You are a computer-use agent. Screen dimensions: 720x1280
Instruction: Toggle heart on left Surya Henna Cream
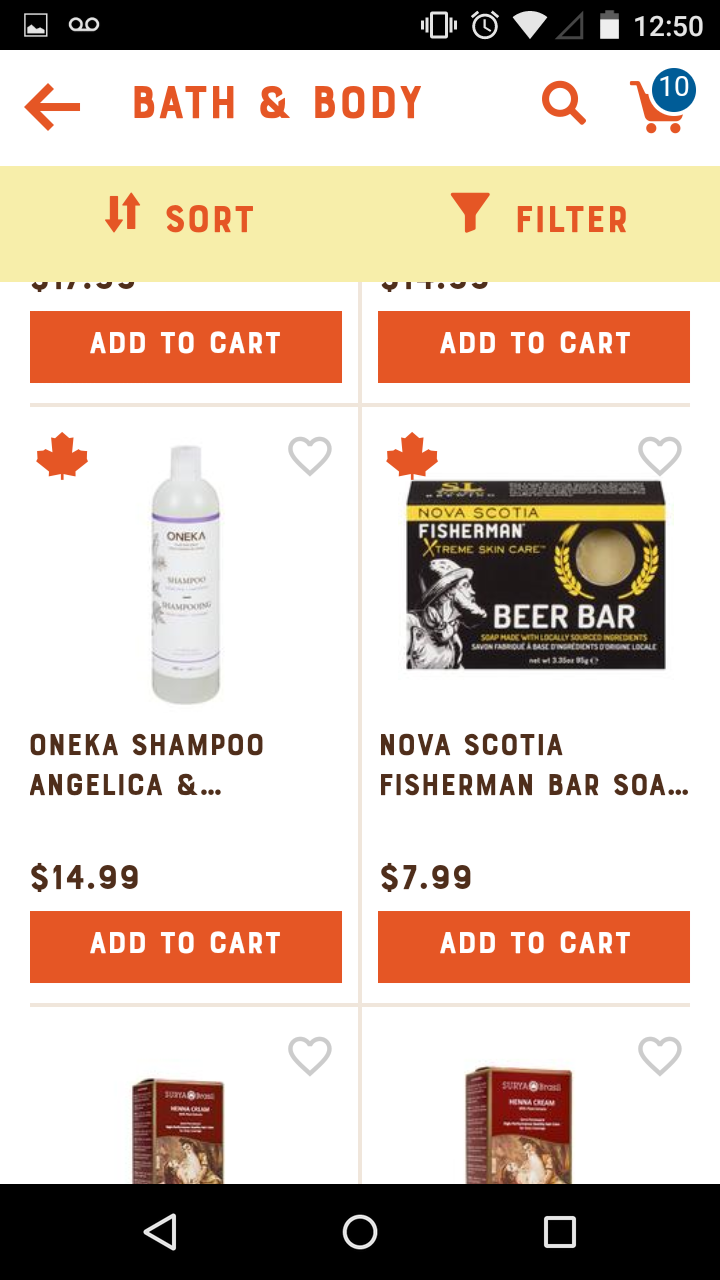pos(310,1056)
